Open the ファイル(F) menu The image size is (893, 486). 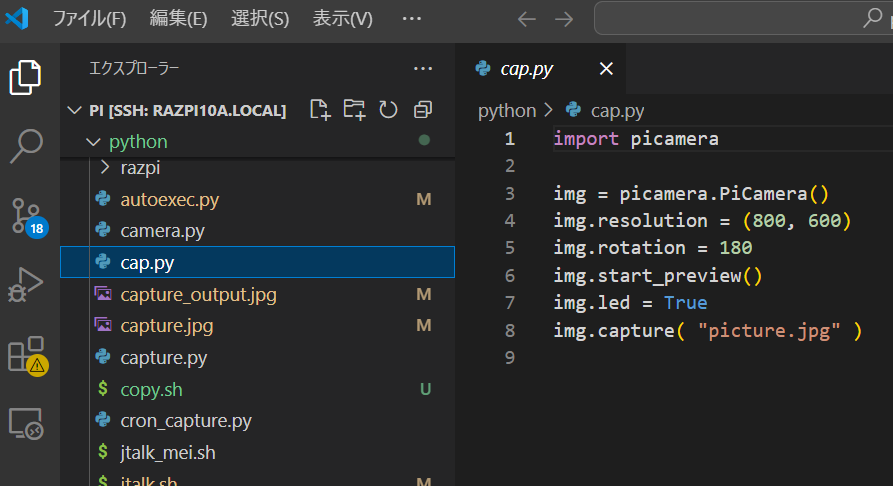pyautogui.click(x=89, y=19)
